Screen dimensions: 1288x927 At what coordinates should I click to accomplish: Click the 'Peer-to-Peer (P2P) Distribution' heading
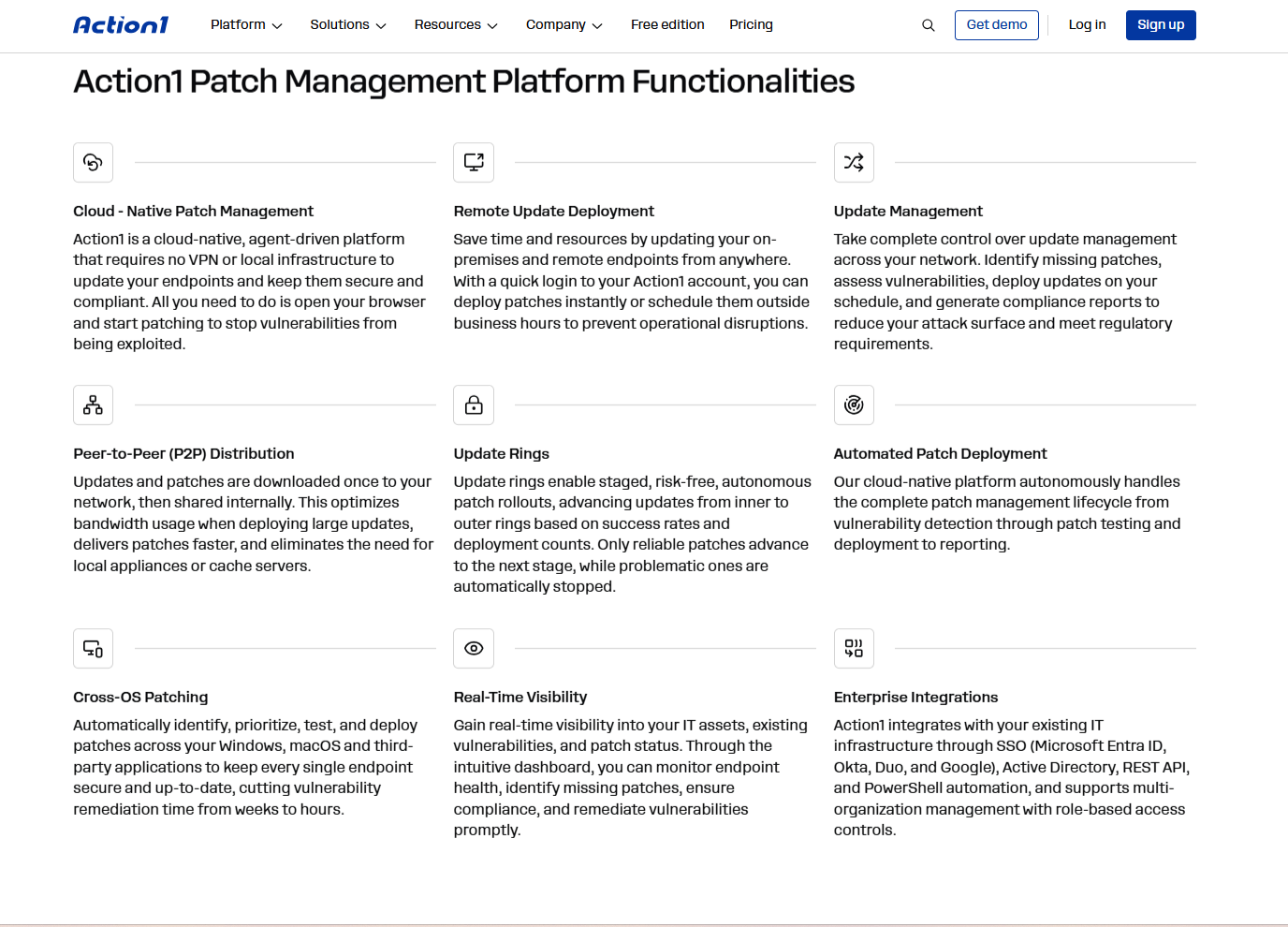click(x=184, y=454)
